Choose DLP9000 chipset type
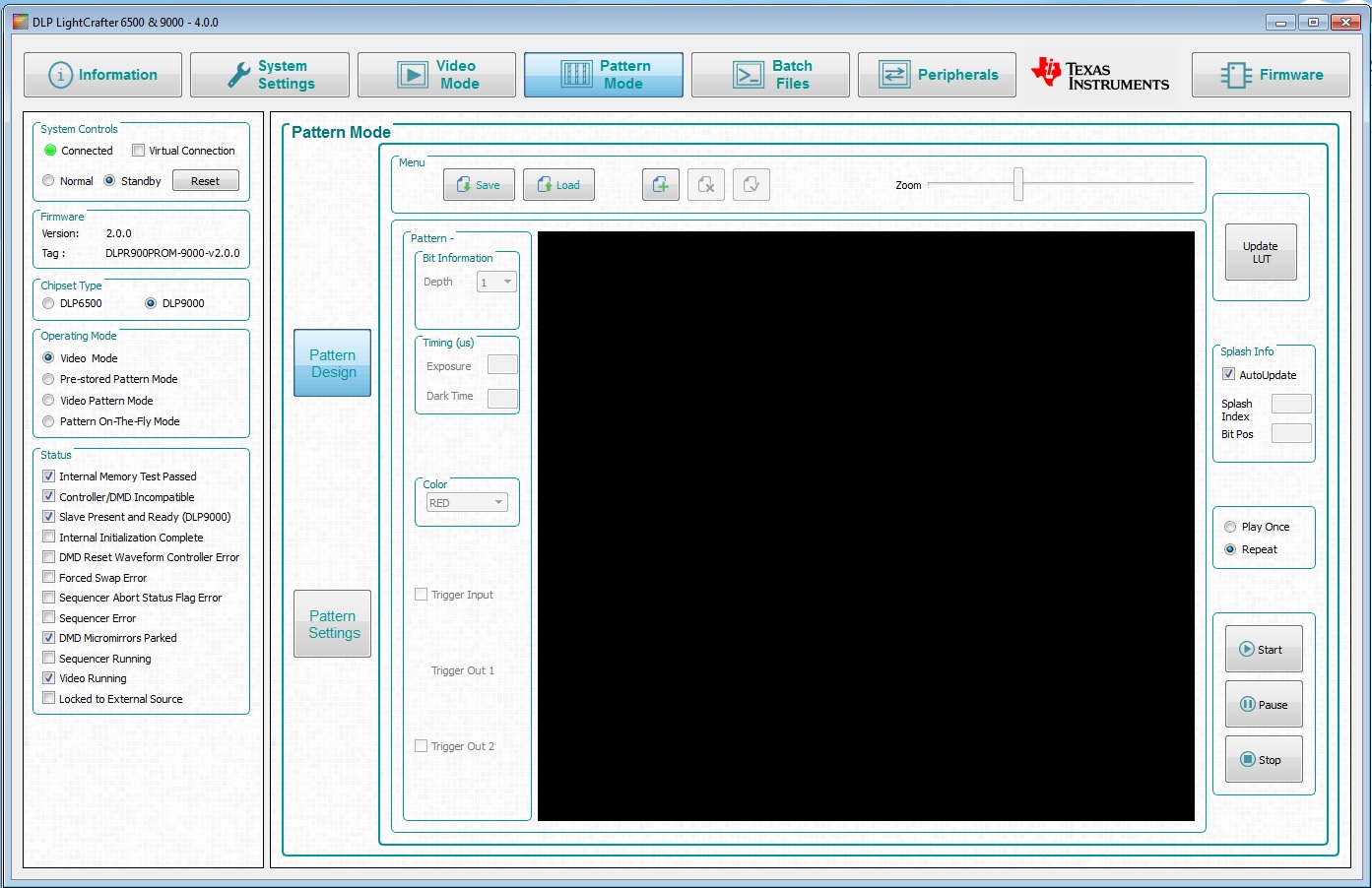This screenshot has height=888, width=1372. (151, 303)
